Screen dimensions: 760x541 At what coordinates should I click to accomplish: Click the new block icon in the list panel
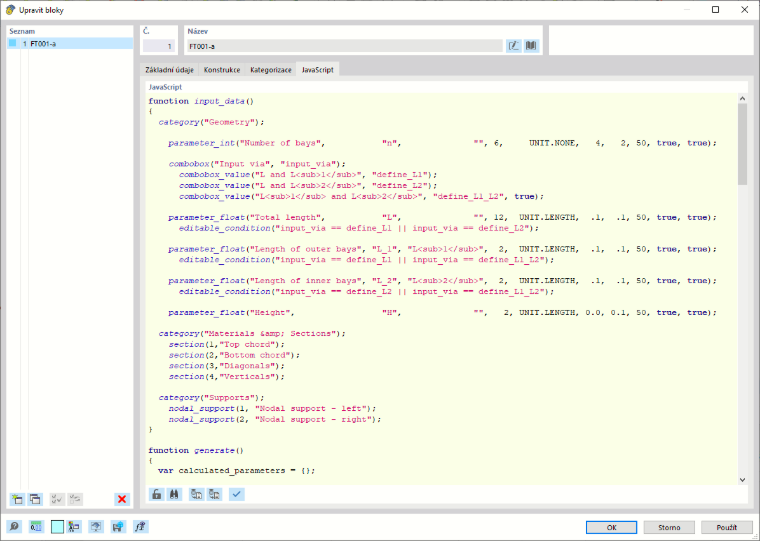[x=17, y=499]
